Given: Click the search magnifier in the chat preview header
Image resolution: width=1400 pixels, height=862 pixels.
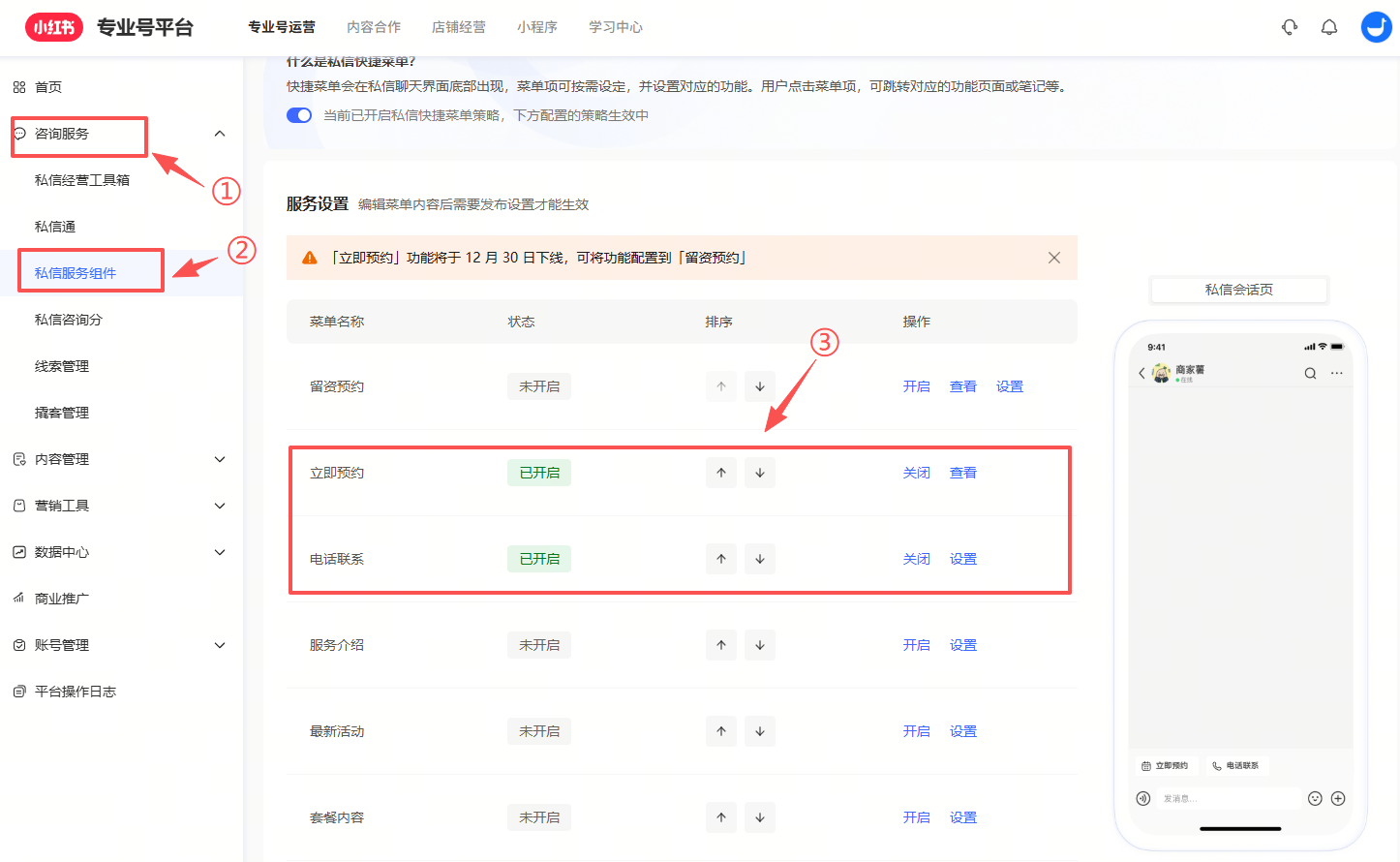Looking at the screenshot, I should tap(1310, 372).
